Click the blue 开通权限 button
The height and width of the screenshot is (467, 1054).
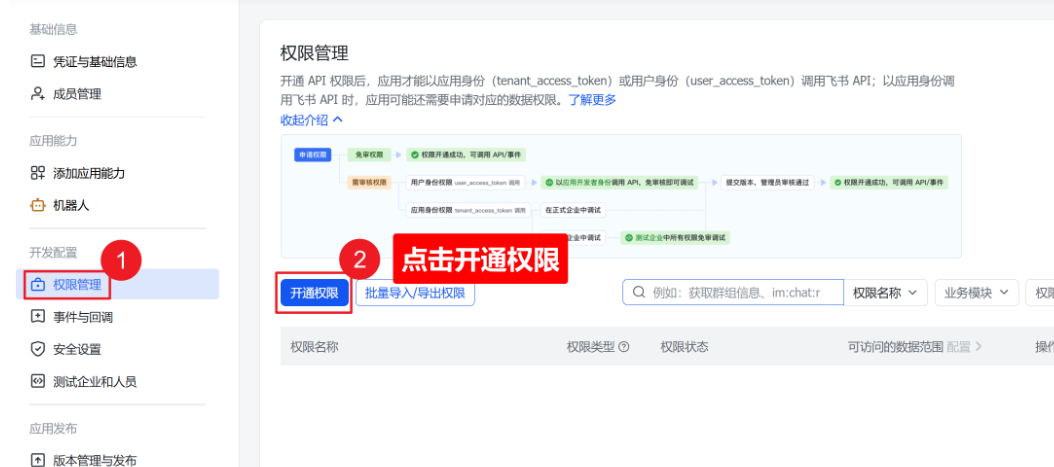click(314, 293)
